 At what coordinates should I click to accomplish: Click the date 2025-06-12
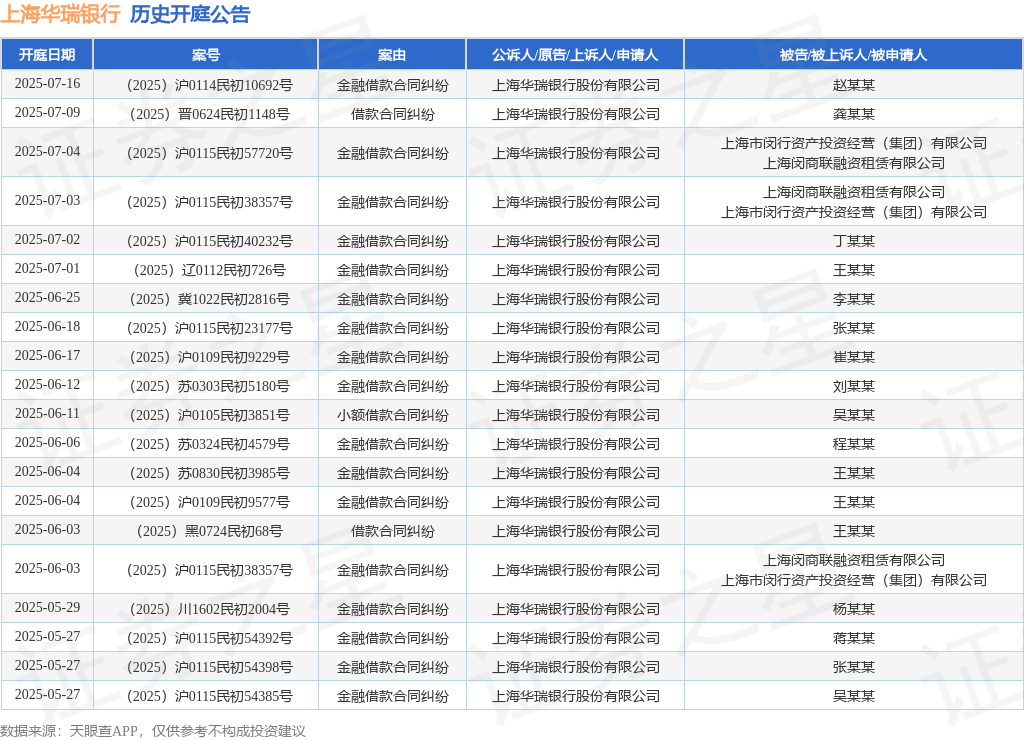pos(47,384)
